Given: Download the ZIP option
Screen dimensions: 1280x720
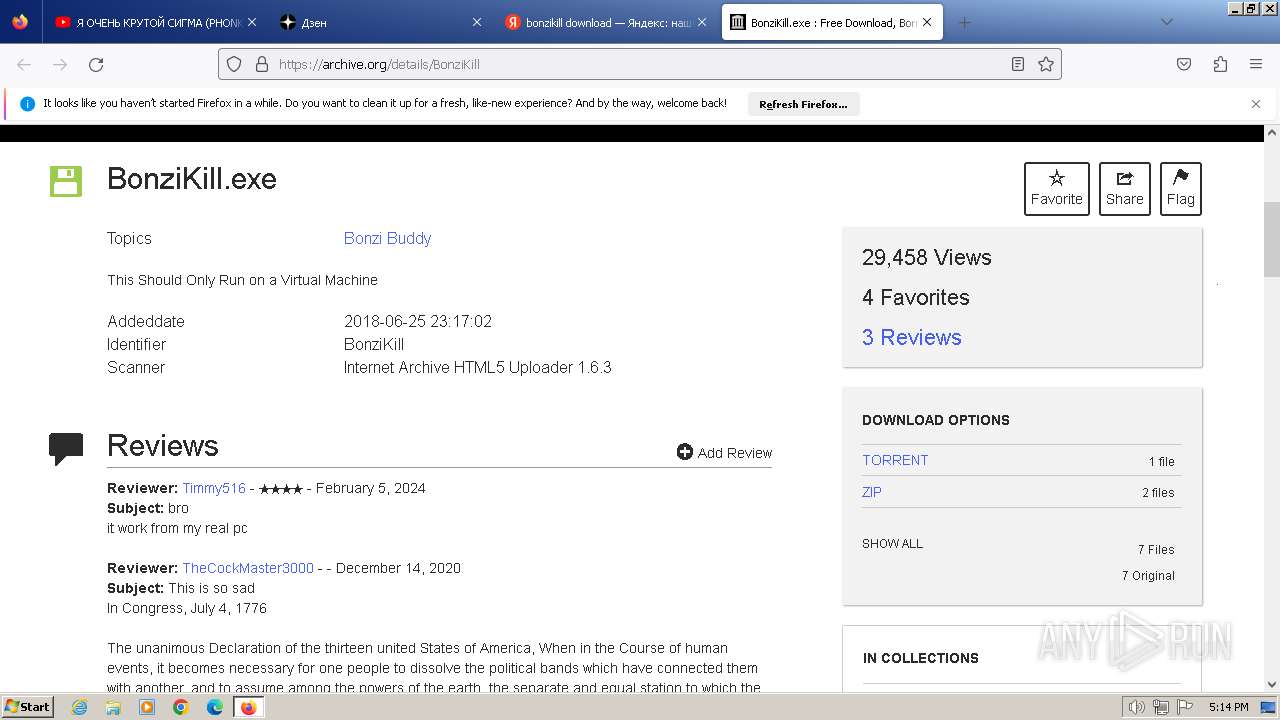Looking at the screenshot, I should [x=872, y=492].
